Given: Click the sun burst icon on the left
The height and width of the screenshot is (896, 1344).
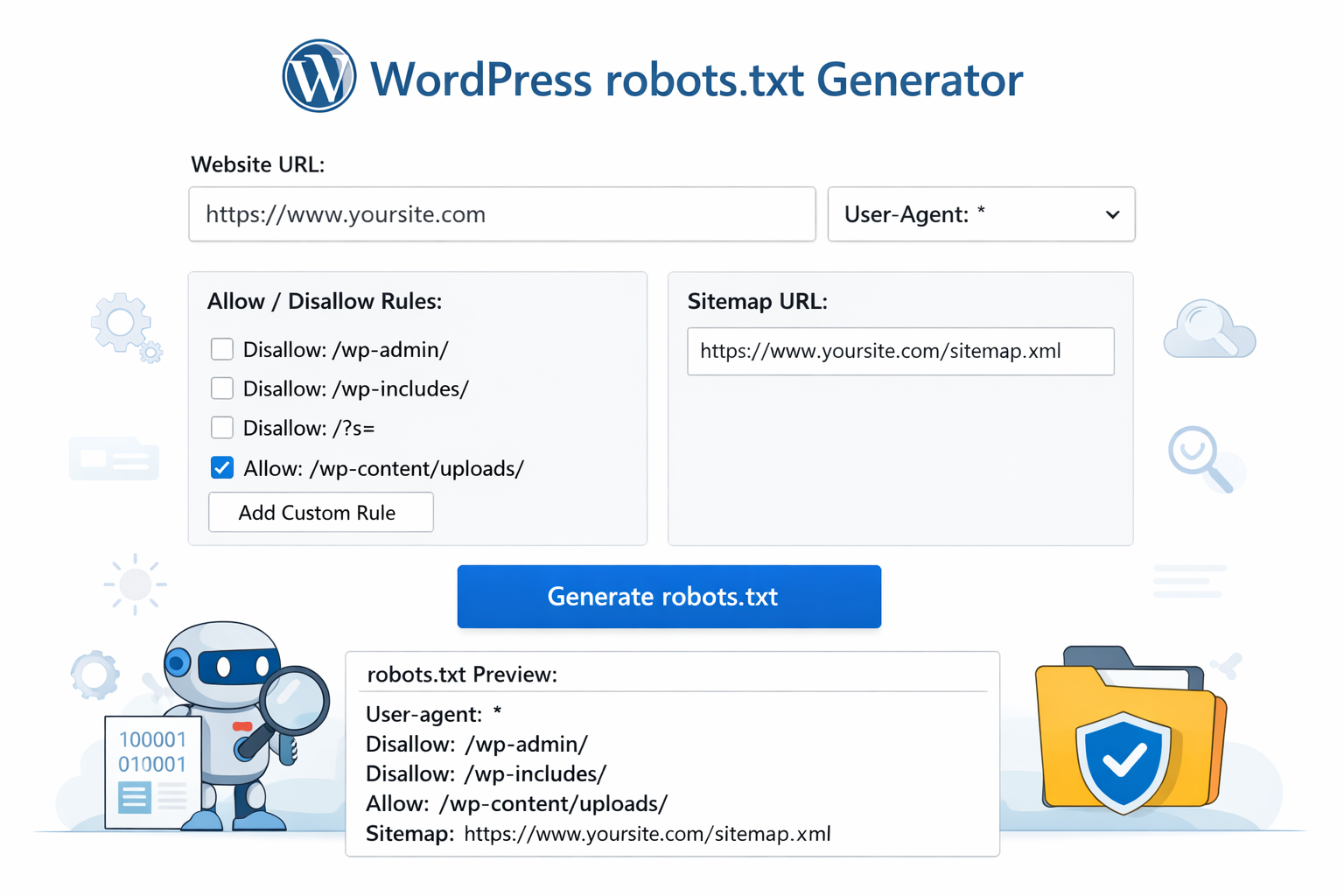Looking at the screenshot, I should [135, 584].
